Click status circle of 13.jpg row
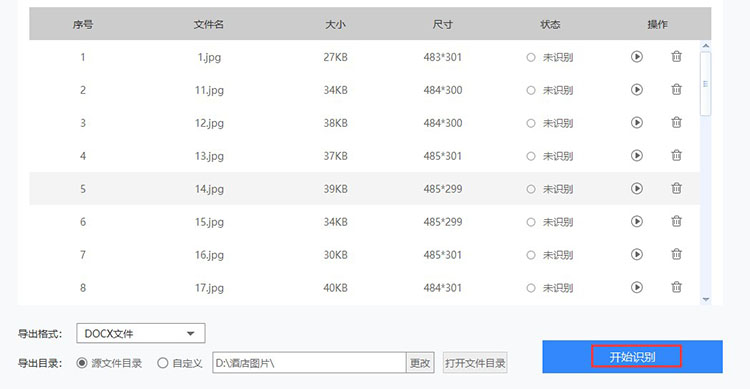750x389 pixels. tap(531, 156)
